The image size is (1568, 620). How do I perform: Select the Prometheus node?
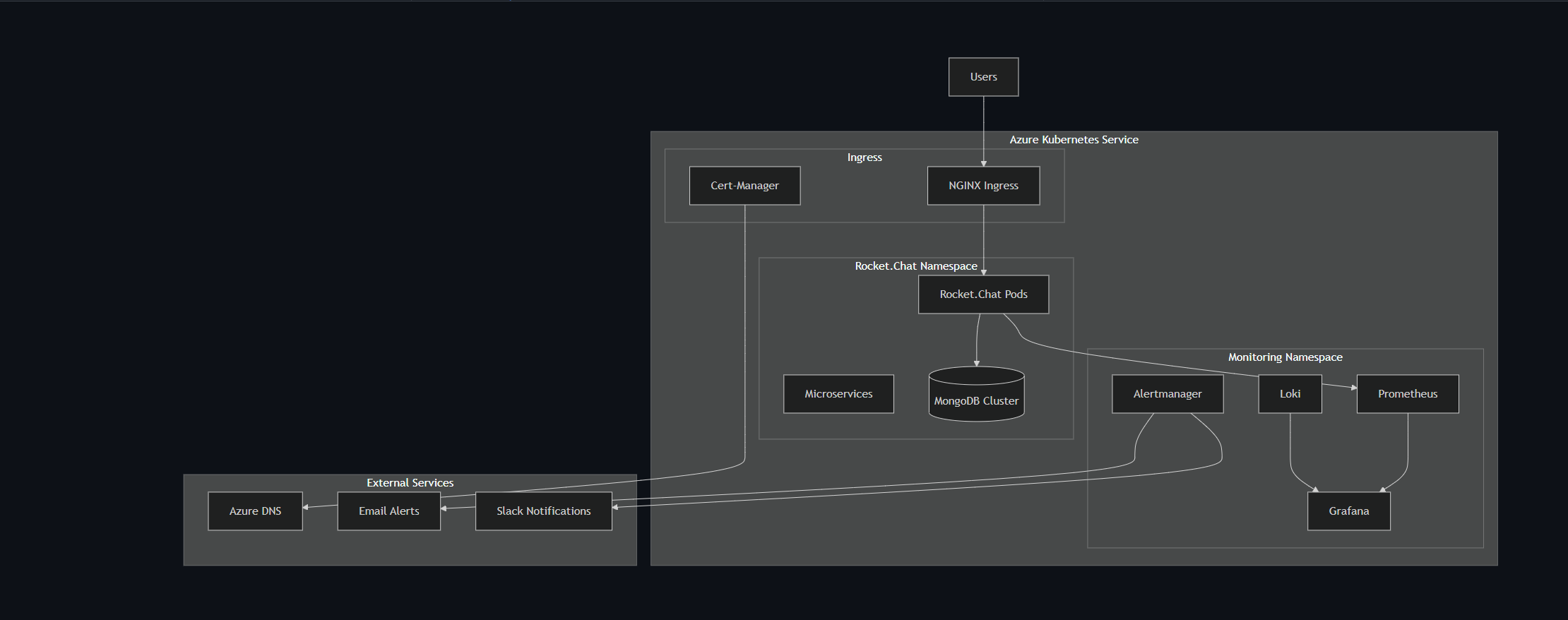[1408, 394]
